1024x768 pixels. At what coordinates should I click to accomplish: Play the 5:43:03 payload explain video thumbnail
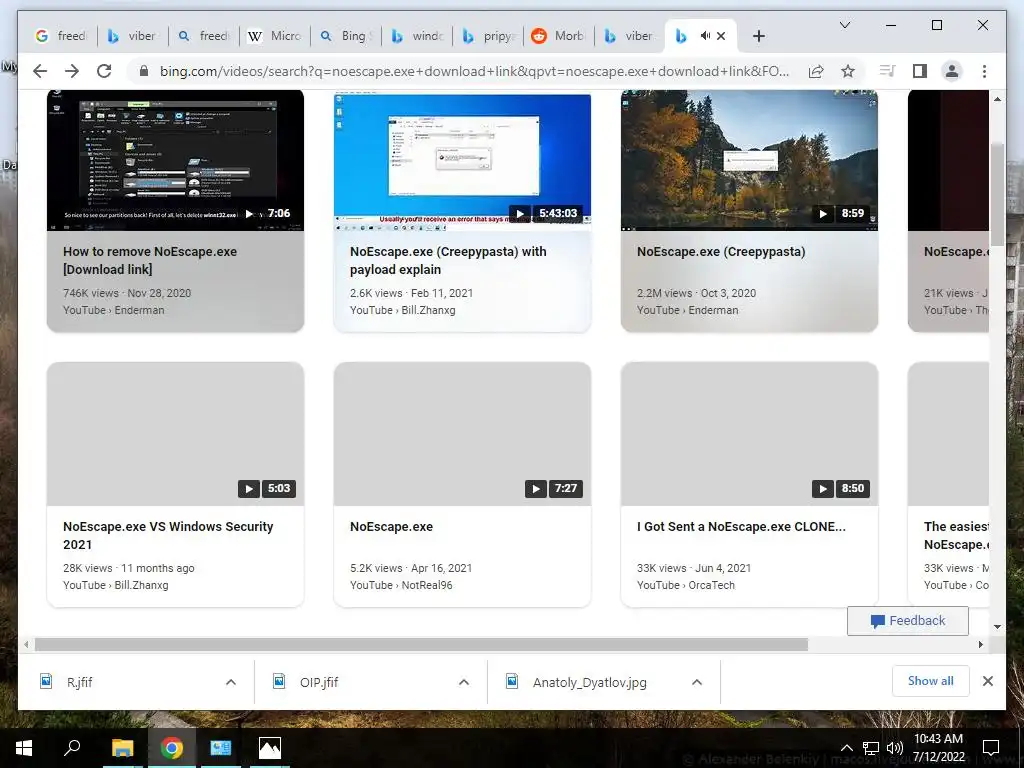[x=462, y=161]
